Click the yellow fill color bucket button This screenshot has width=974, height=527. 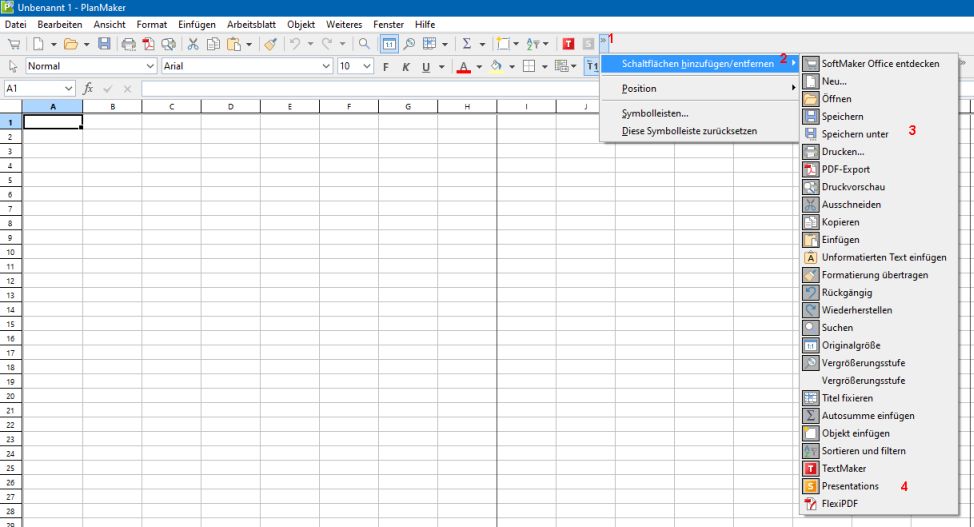pos(496,66)
